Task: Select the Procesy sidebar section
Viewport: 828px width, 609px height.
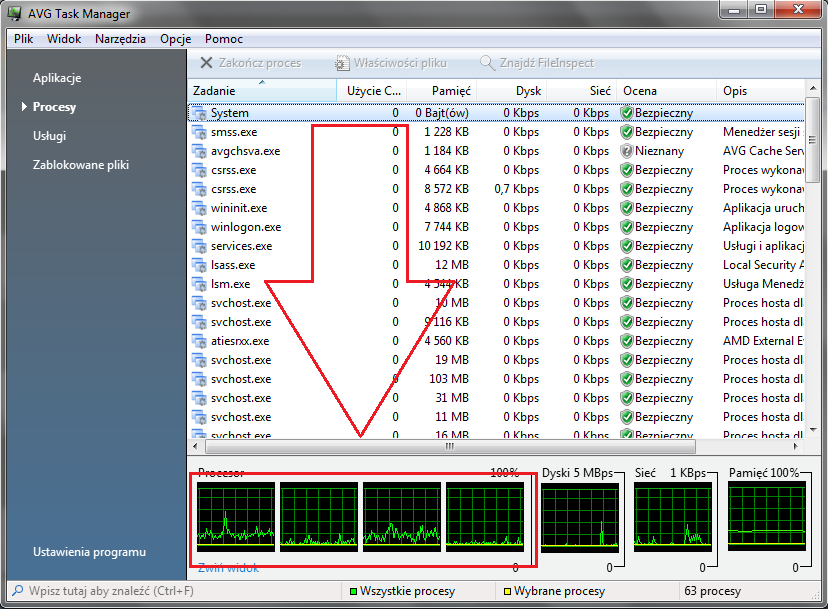Action: tap(54, 107)
